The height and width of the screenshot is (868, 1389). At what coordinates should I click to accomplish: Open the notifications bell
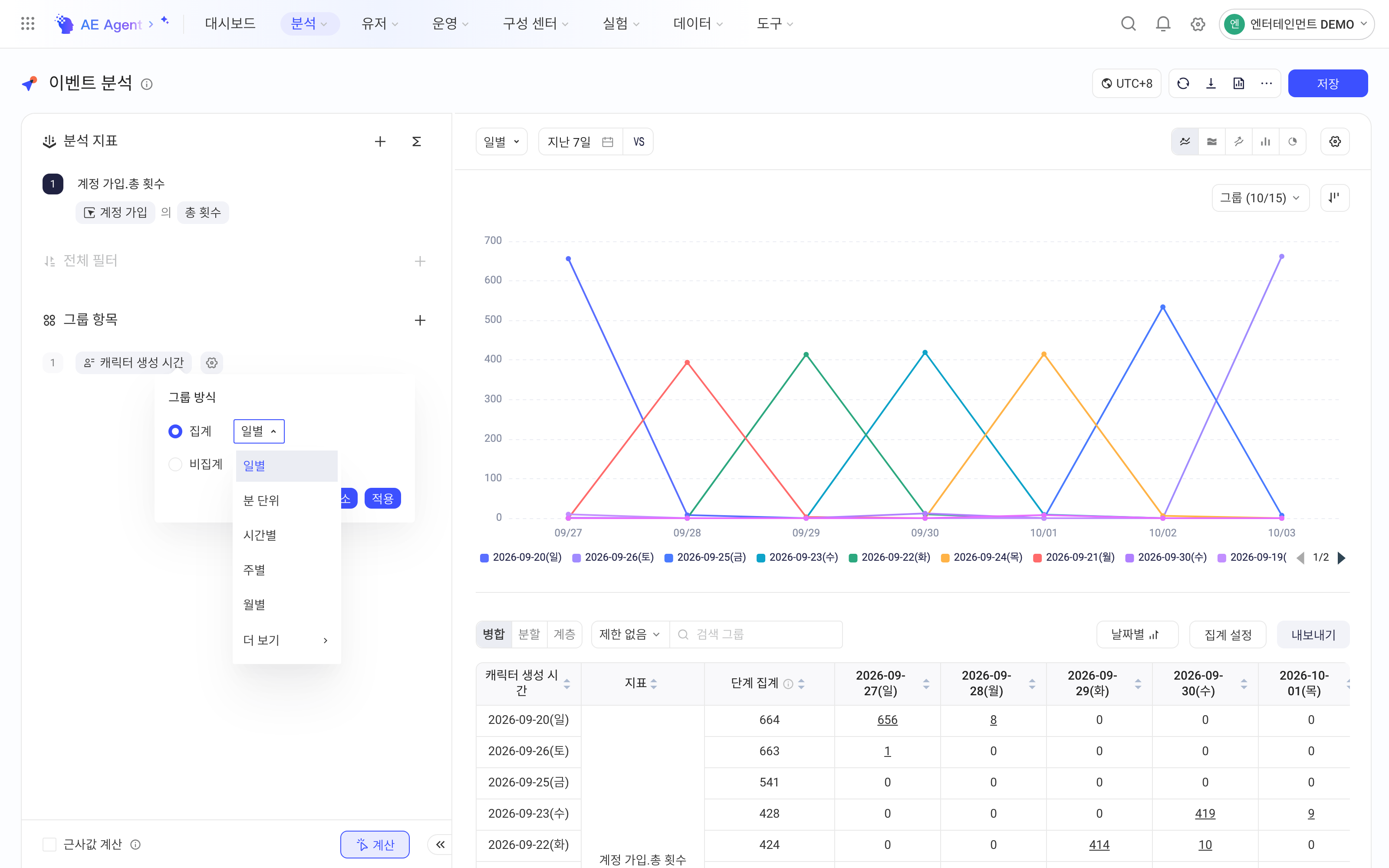pos(1163,23)
